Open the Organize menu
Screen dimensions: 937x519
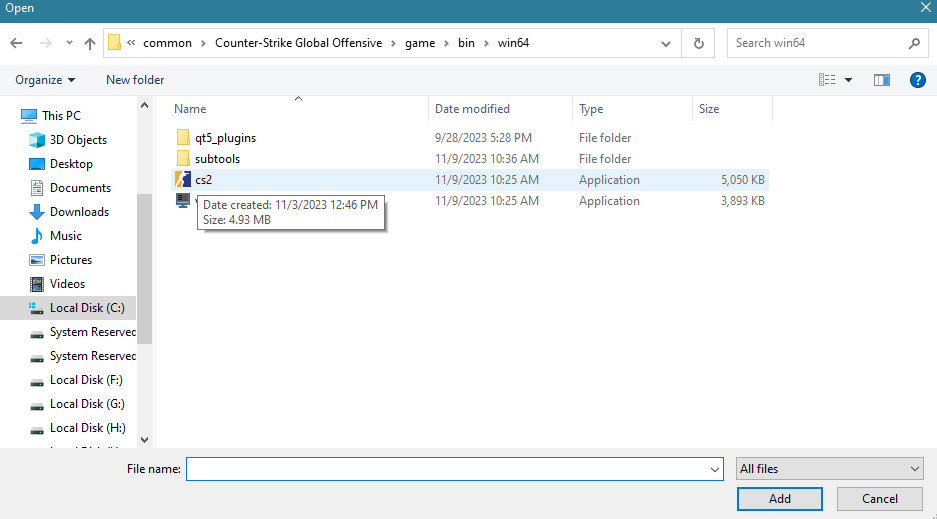(x=45, y=80)
